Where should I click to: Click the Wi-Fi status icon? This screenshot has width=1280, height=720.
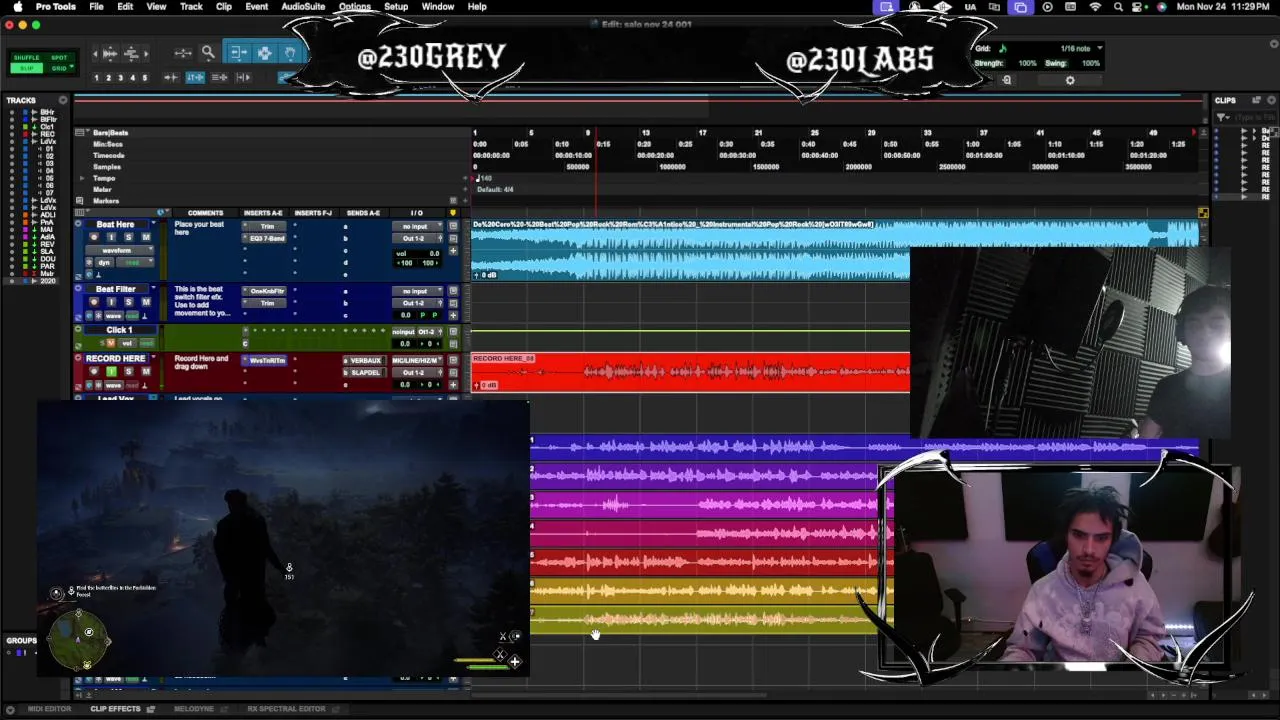point(1095,7)
